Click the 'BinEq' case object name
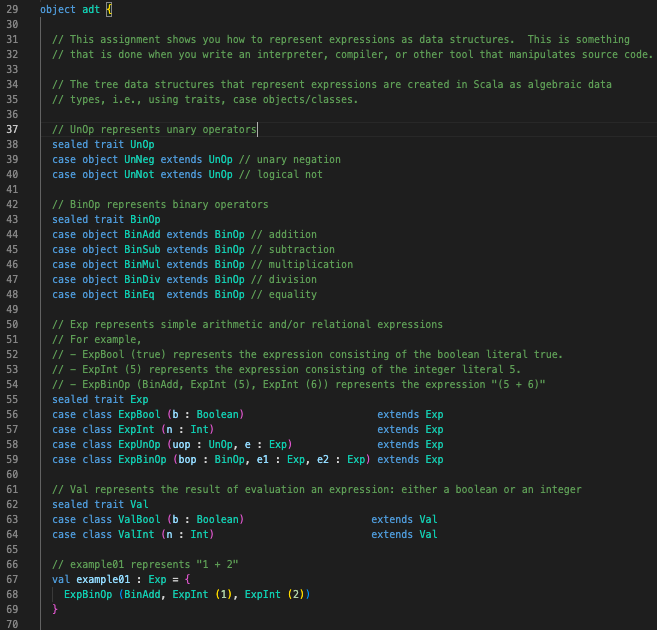This screenshot has height=630, width=657. coord(139,294)
